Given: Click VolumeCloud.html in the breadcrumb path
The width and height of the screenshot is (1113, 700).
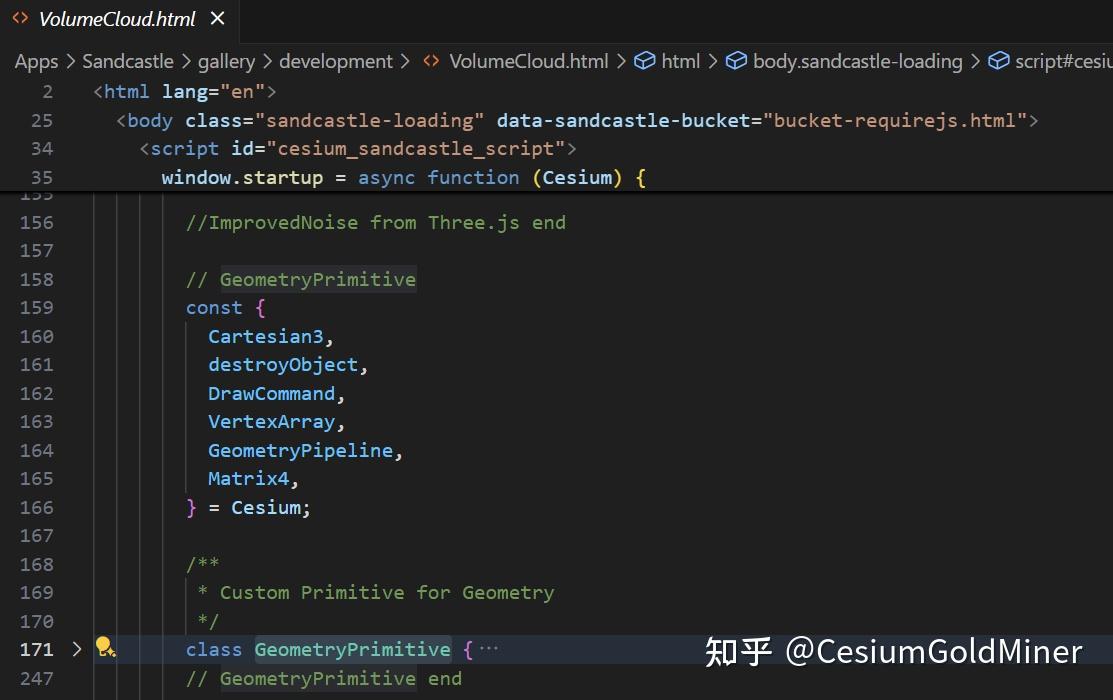Looking at the screenshot, I should tap(528, 61).
